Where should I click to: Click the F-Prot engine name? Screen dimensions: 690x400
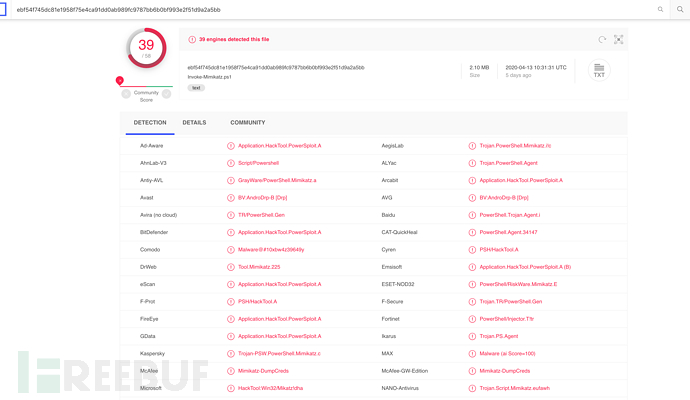tap(147, 302)
